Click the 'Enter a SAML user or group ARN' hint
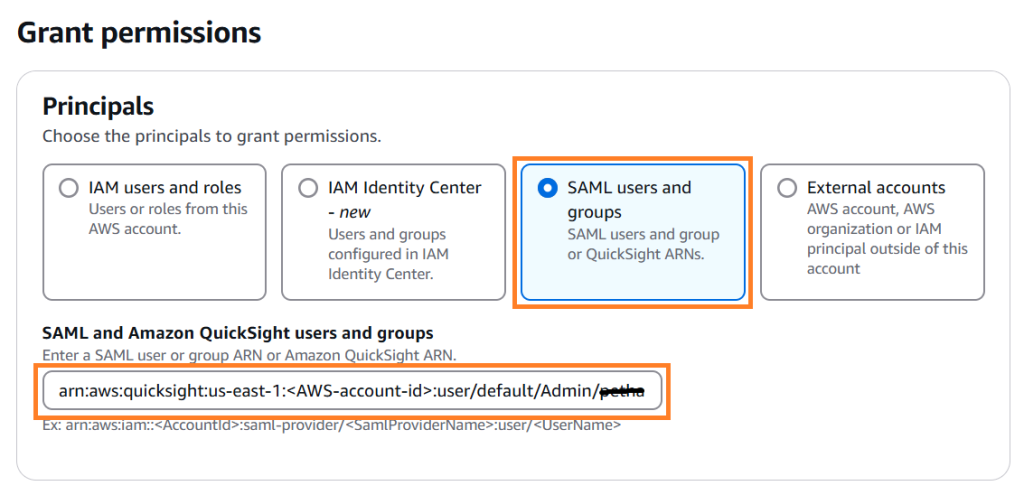Screen dimensions: 1024x495 (249, 355)
